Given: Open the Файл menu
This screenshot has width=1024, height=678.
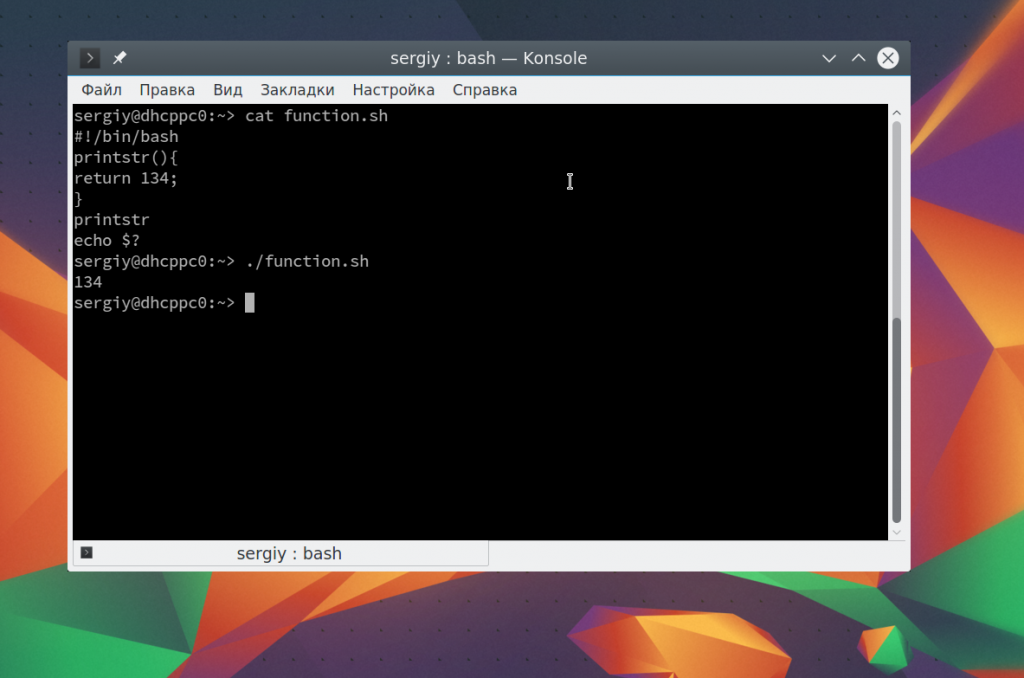Looking at the screenshot, I should tap(101, 90).
